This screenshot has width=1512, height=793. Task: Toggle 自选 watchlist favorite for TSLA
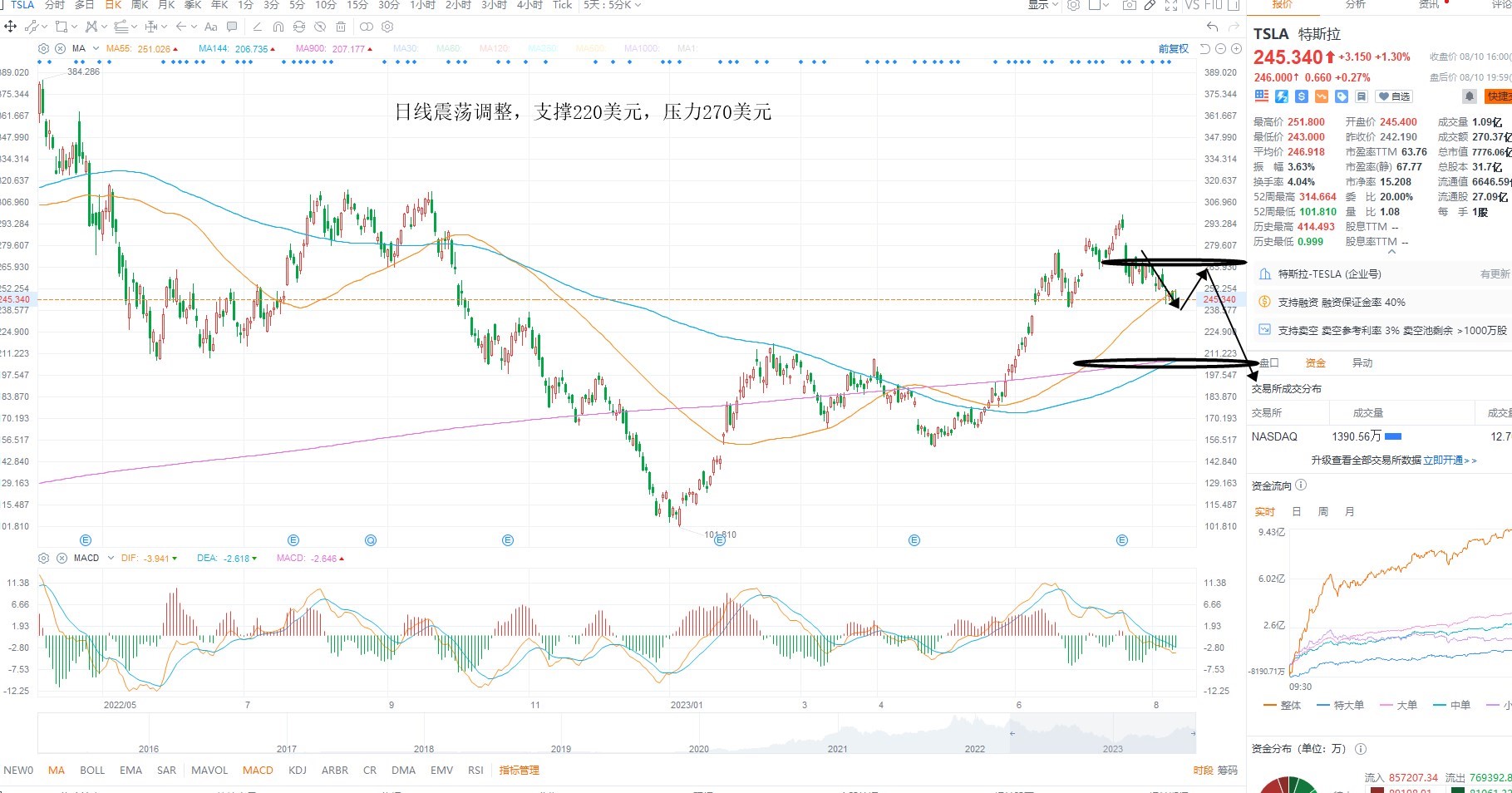click(1394, 96)
